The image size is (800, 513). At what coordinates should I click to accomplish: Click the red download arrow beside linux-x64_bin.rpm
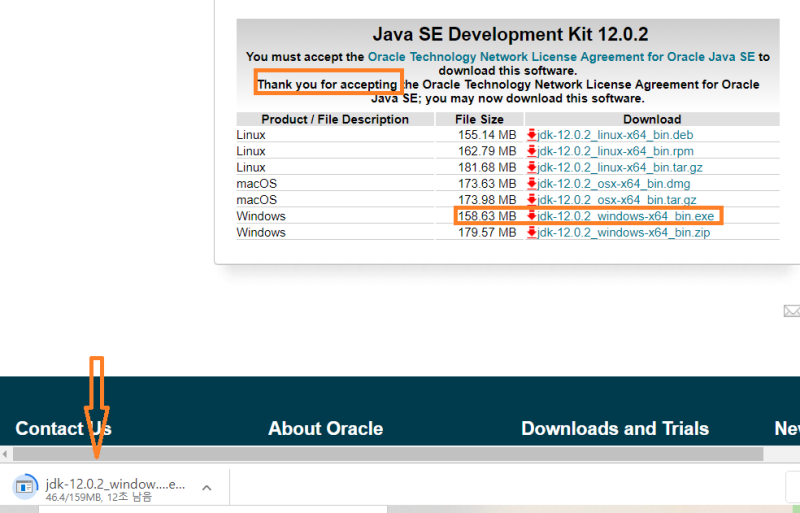pos(532,151)
